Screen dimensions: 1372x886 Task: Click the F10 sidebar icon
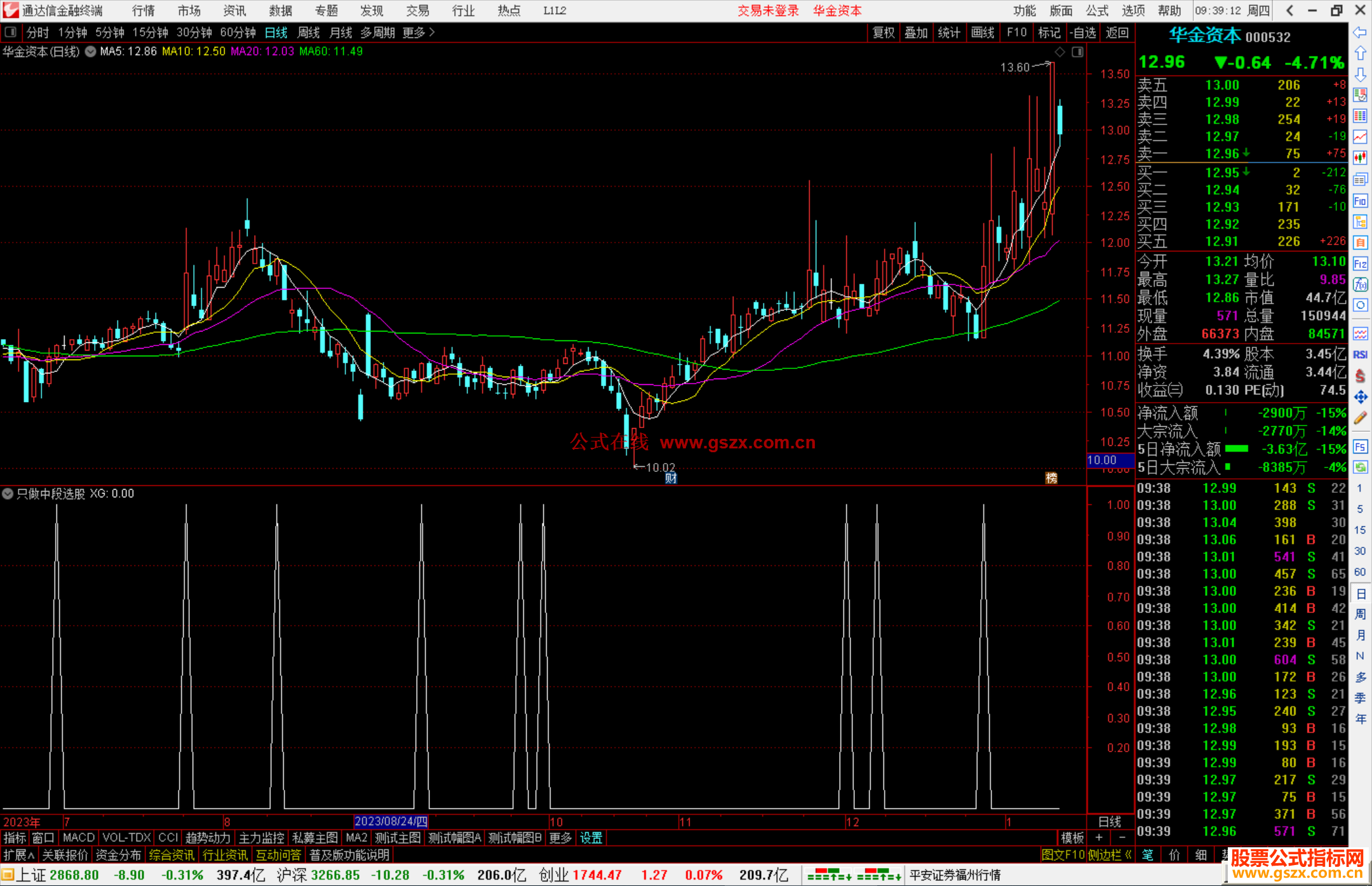[x=1360, y=201]
